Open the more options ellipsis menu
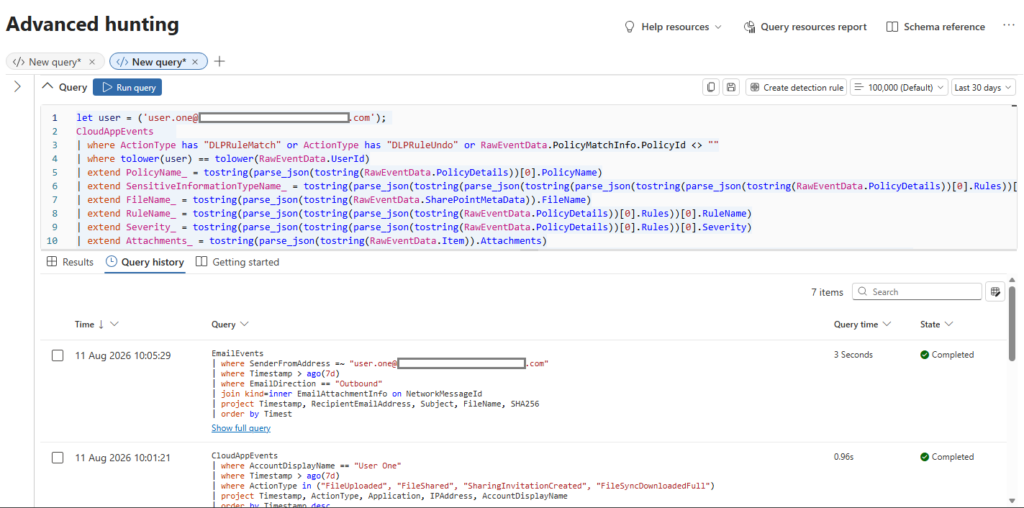Screen dimensions: 1024x508 click(x=1008, y=25)
